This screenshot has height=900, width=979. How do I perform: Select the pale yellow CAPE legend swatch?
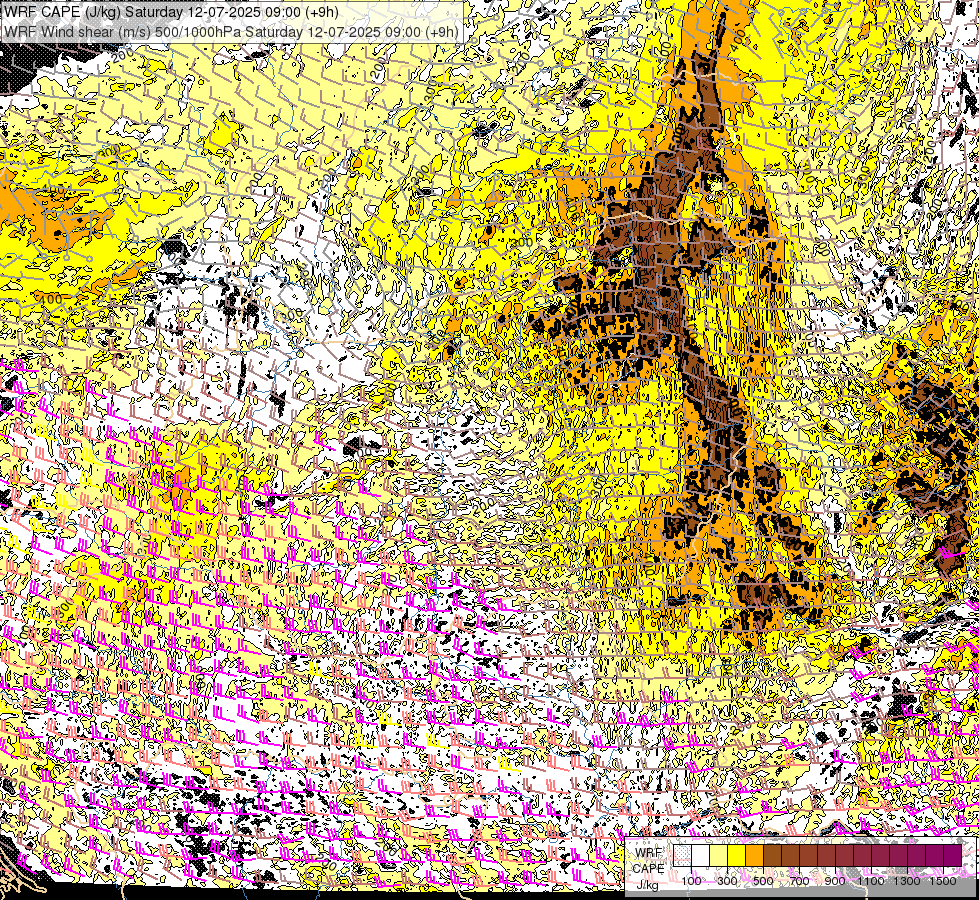pyautogui.click(x=719, y=855)
